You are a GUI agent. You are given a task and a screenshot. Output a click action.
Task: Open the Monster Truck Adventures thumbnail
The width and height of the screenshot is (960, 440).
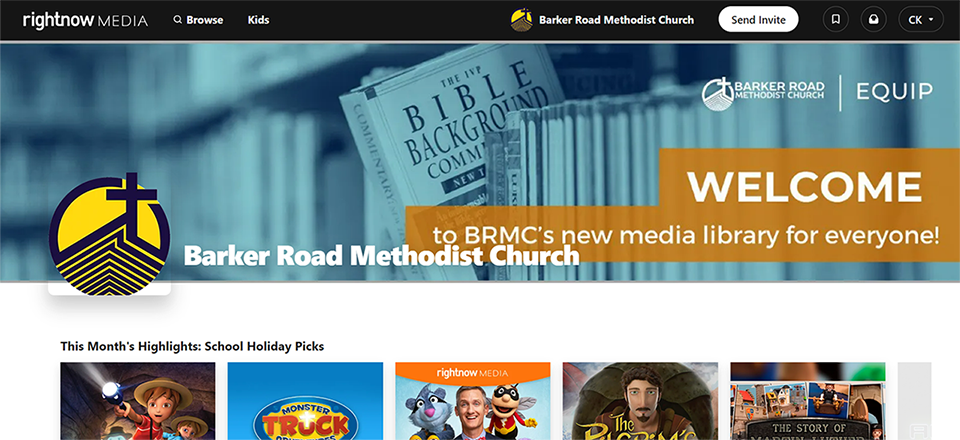tap(305, 401)
